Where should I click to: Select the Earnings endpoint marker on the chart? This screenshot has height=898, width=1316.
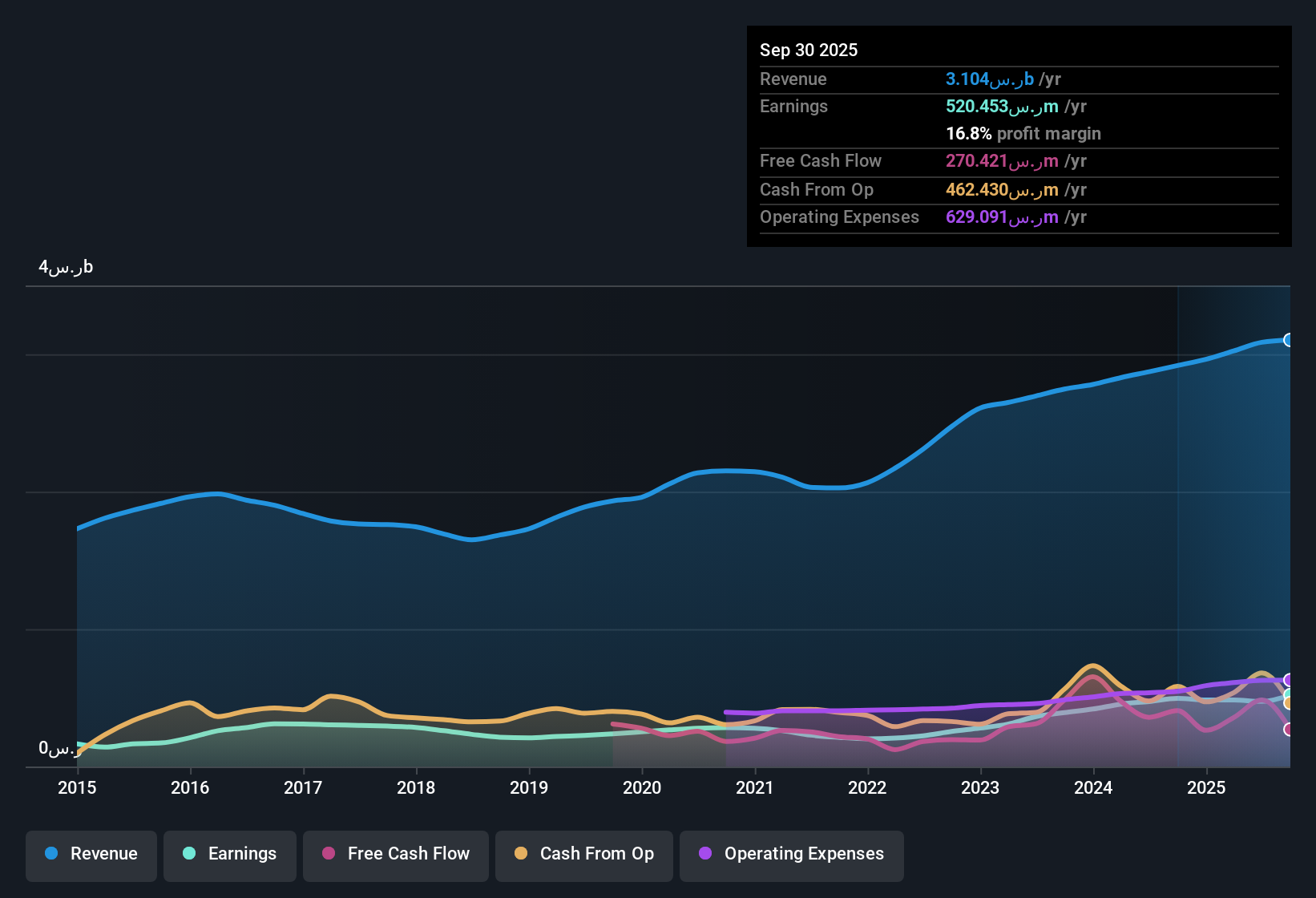tap(1287, 693)
